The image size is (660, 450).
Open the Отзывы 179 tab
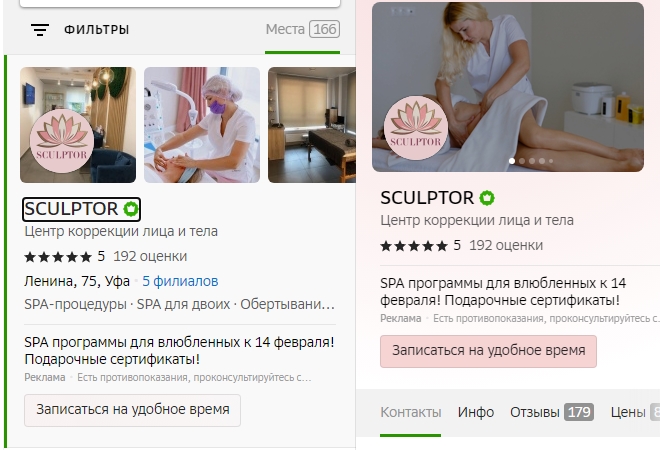[552, 412]
